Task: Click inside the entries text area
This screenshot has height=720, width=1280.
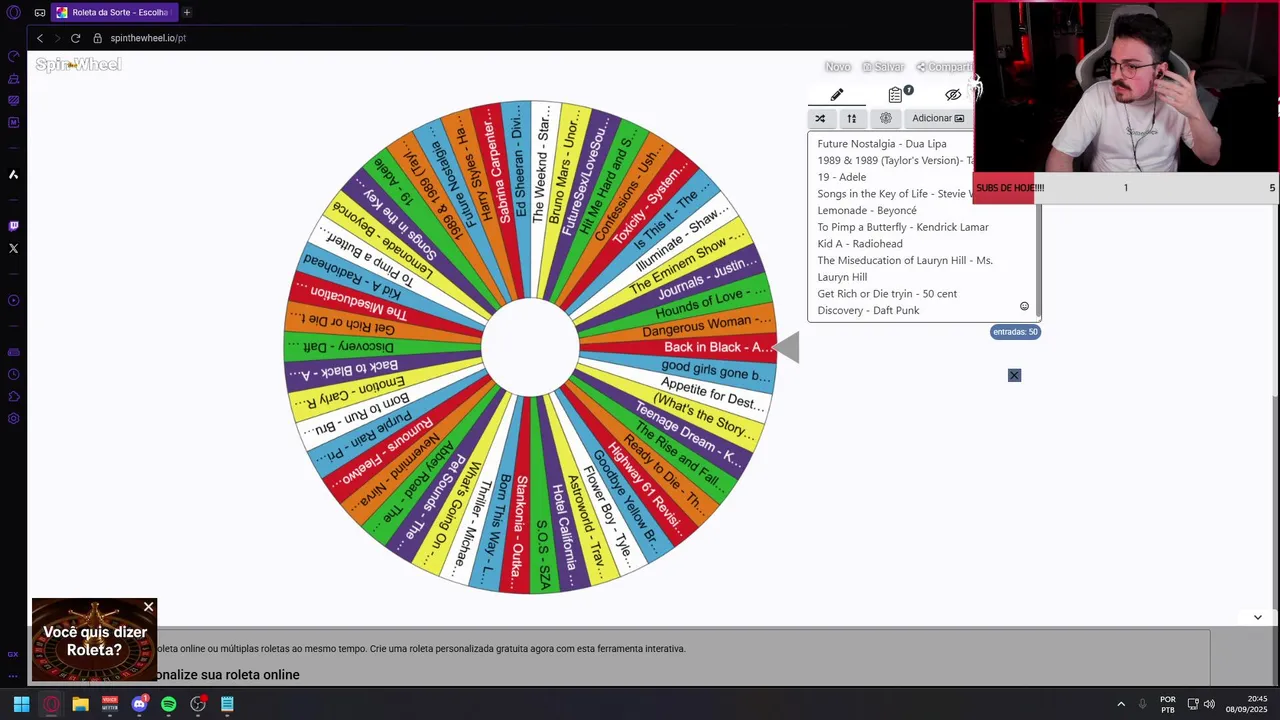Action: click(x=922, y=227)
